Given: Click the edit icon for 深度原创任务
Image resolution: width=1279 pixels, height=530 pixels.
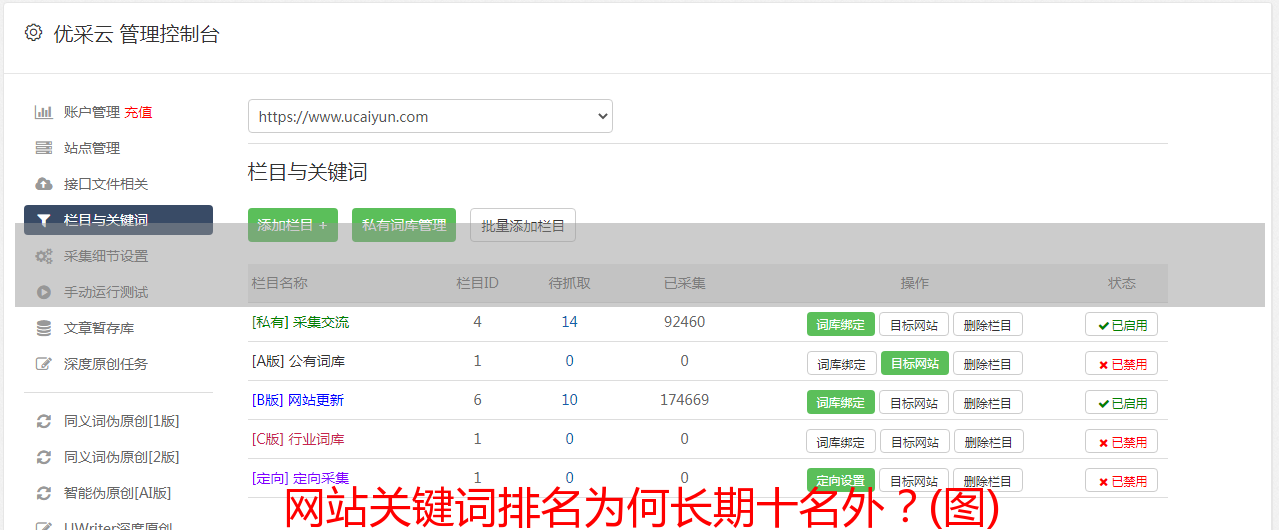Looking at the screenshot, I should click(43, 364).
